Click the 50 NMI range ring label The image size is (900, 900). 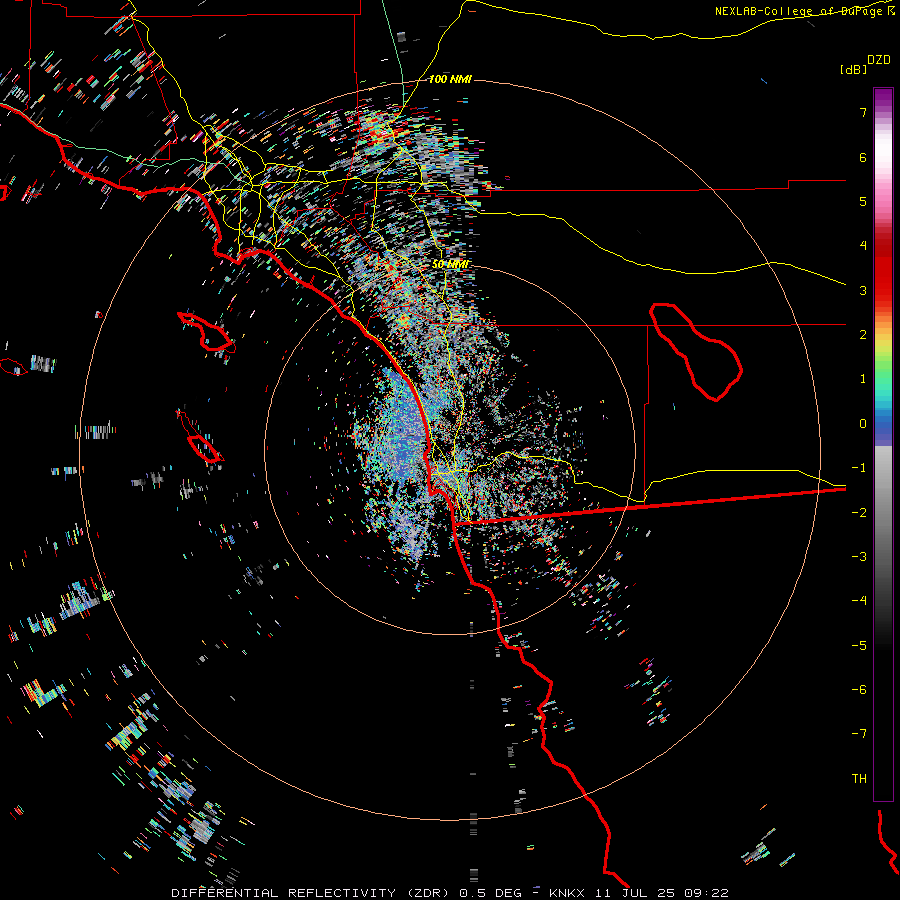tap(450, 264)
